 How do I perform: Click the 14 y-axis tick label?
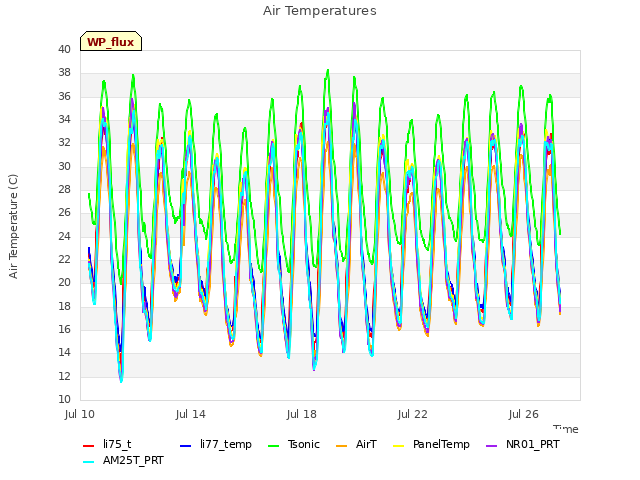64,353
